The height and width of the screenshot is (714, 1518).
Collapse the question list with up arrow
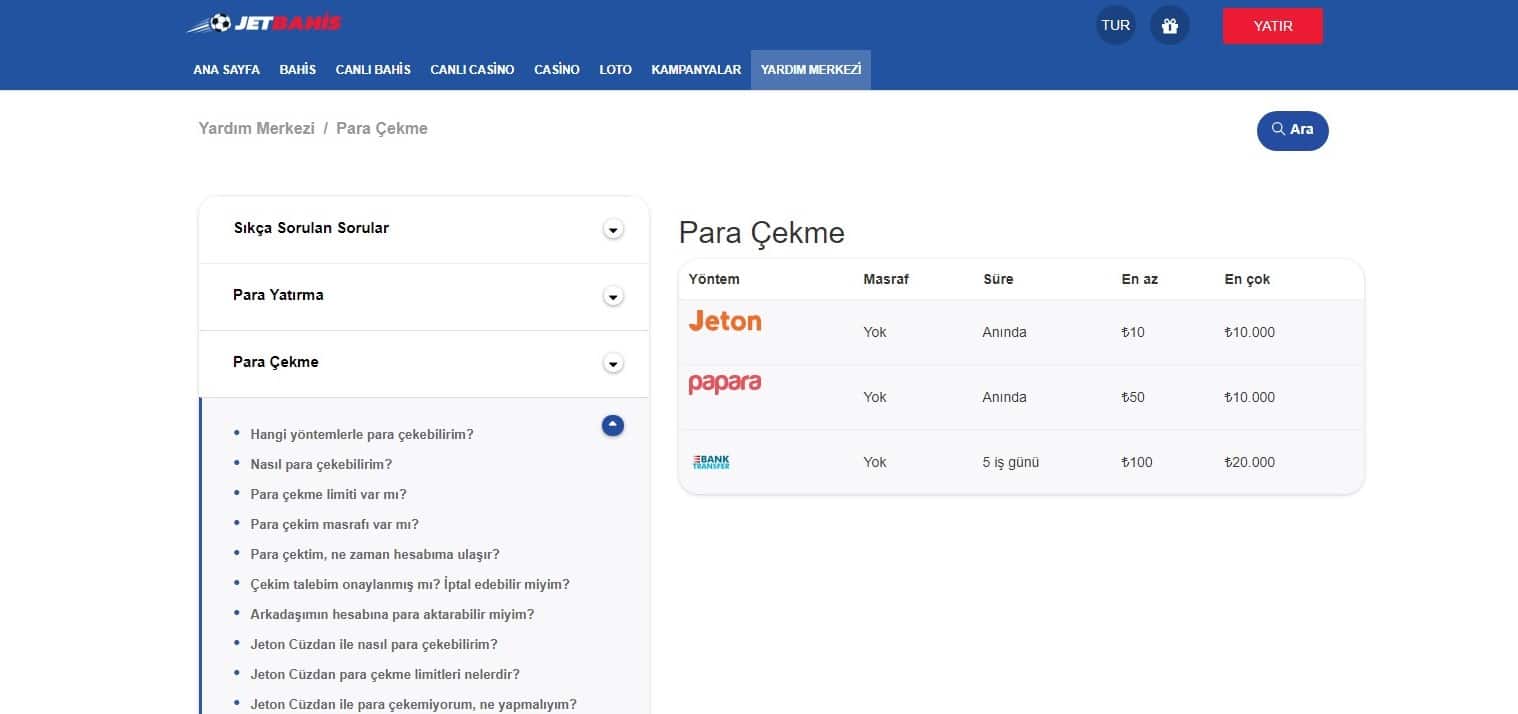click(613, 426)
